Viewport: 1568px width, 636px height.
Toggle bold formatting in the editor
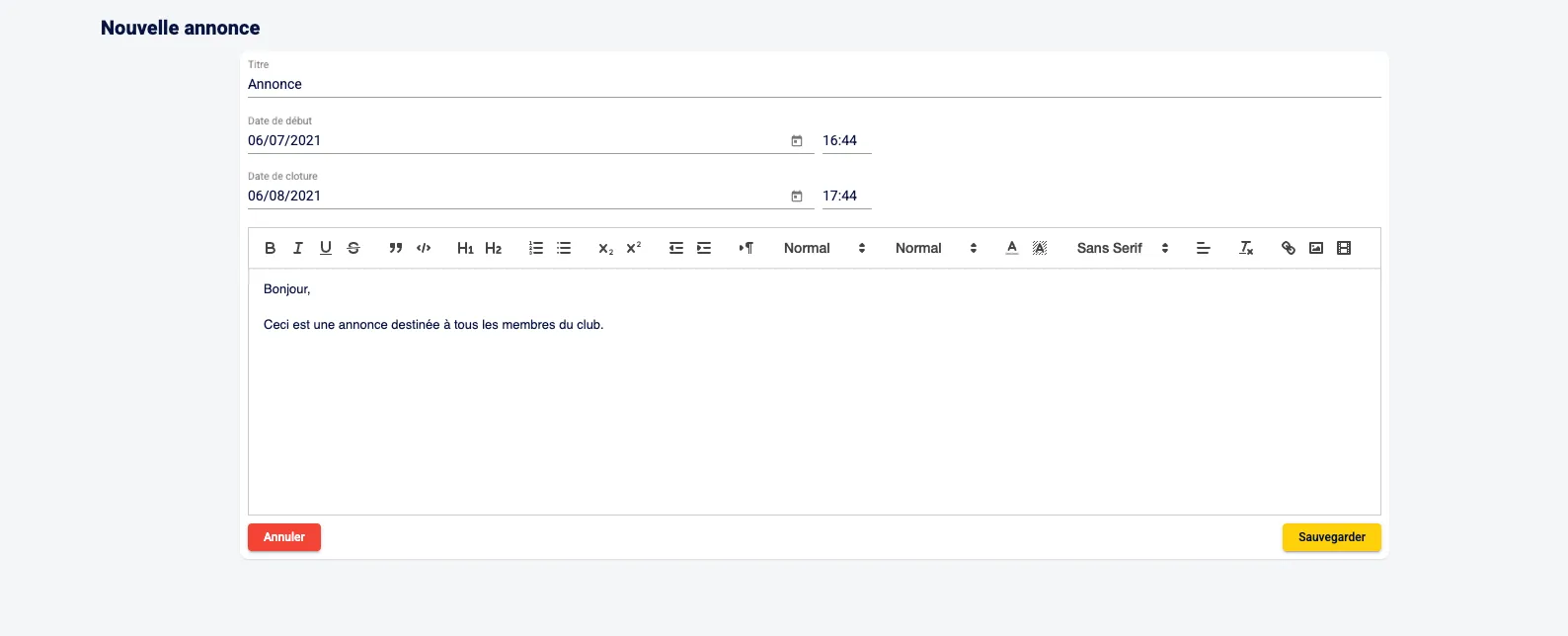pos(270,249)
